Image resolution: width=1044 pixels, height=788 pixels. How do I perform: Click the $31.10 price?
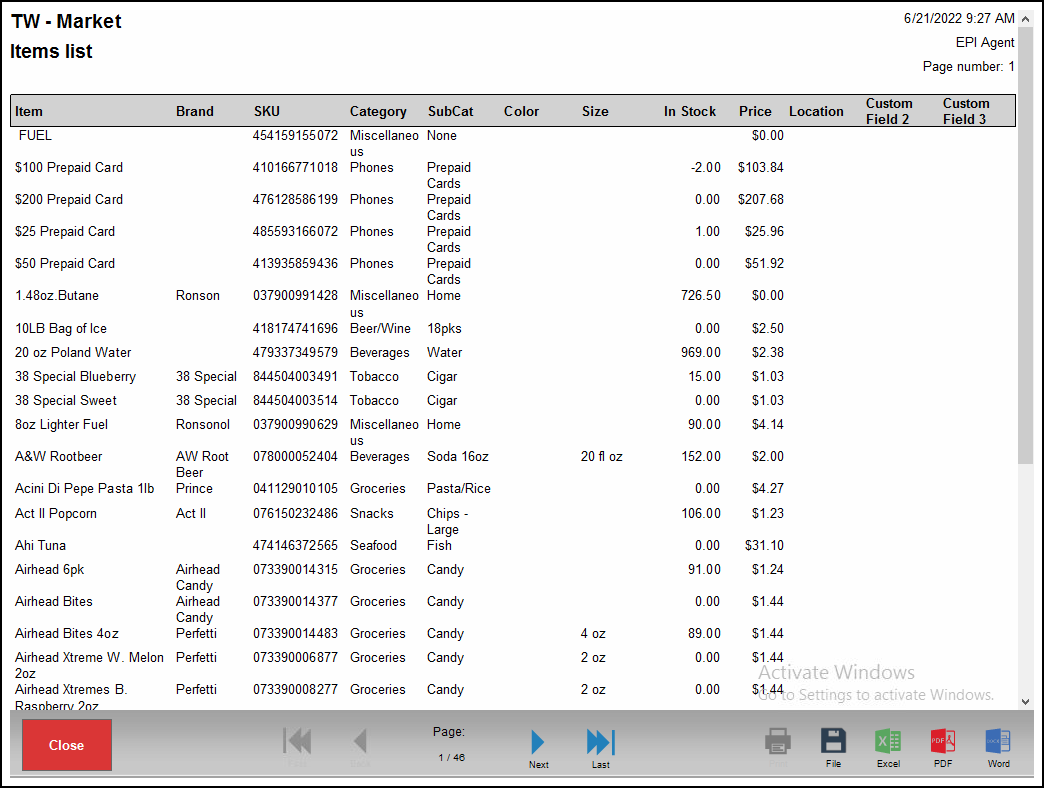coord(764,546)
